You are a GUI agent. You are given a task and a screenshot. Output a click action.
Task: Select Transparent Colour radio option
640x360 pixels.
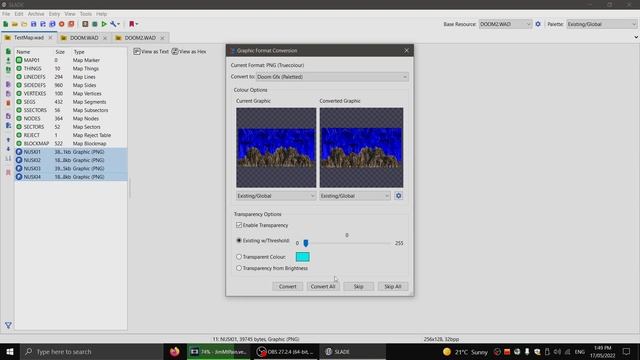pyautogui.click(x=239, y=257)
